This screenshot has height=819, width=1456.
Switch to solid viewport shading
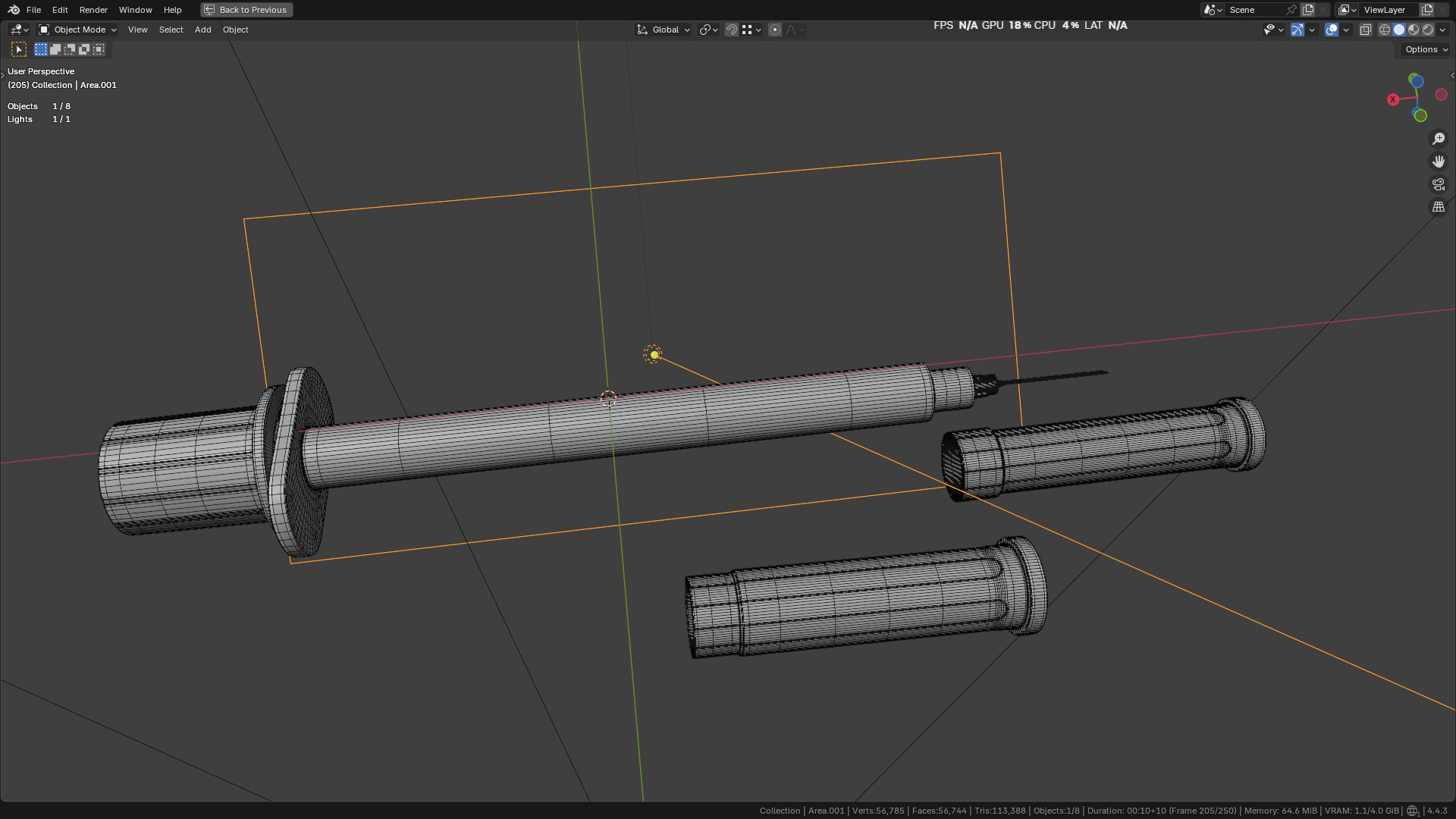point(1399,30)
